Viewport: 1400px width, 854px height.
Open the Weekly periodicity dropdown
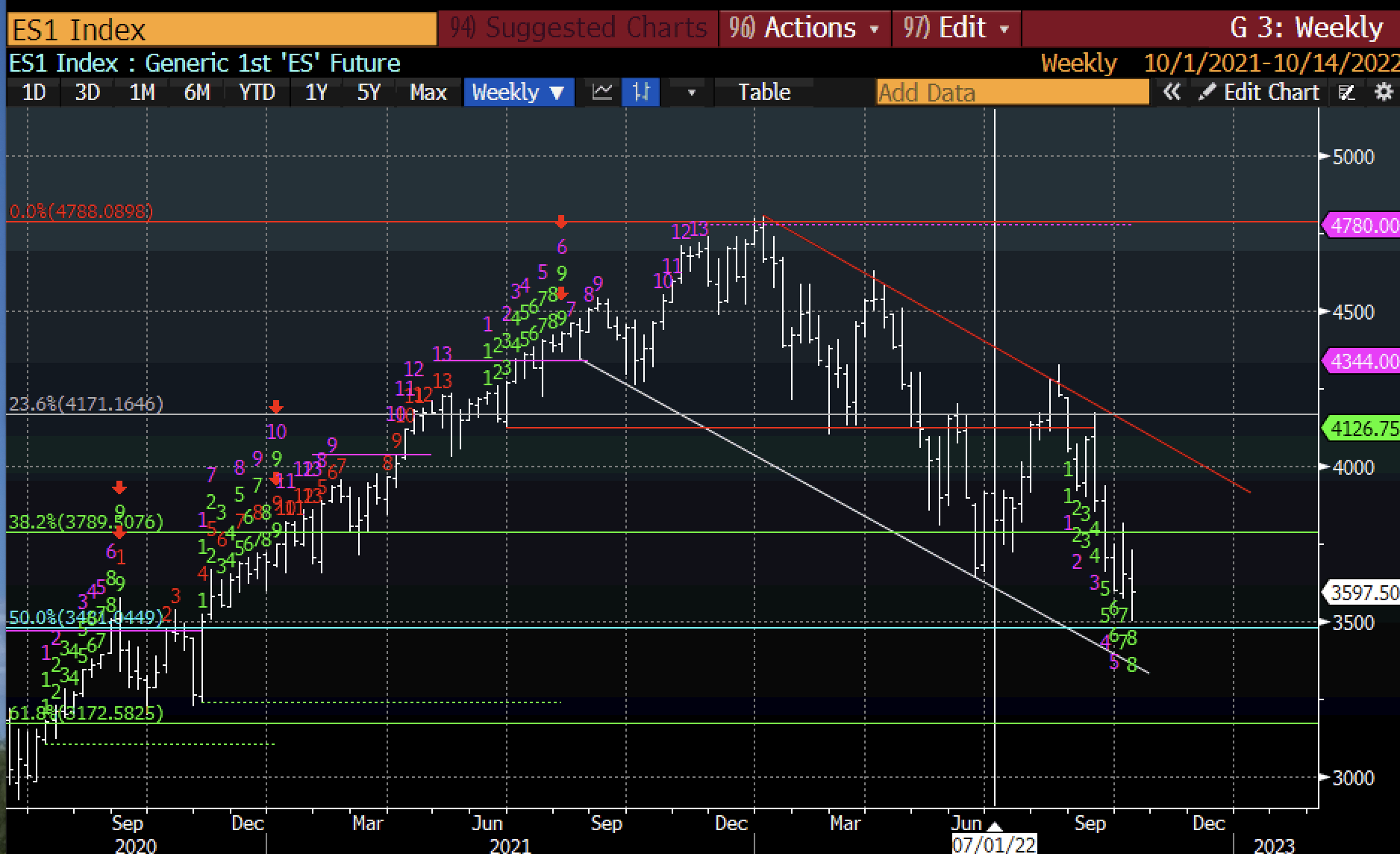coord(518,93)
